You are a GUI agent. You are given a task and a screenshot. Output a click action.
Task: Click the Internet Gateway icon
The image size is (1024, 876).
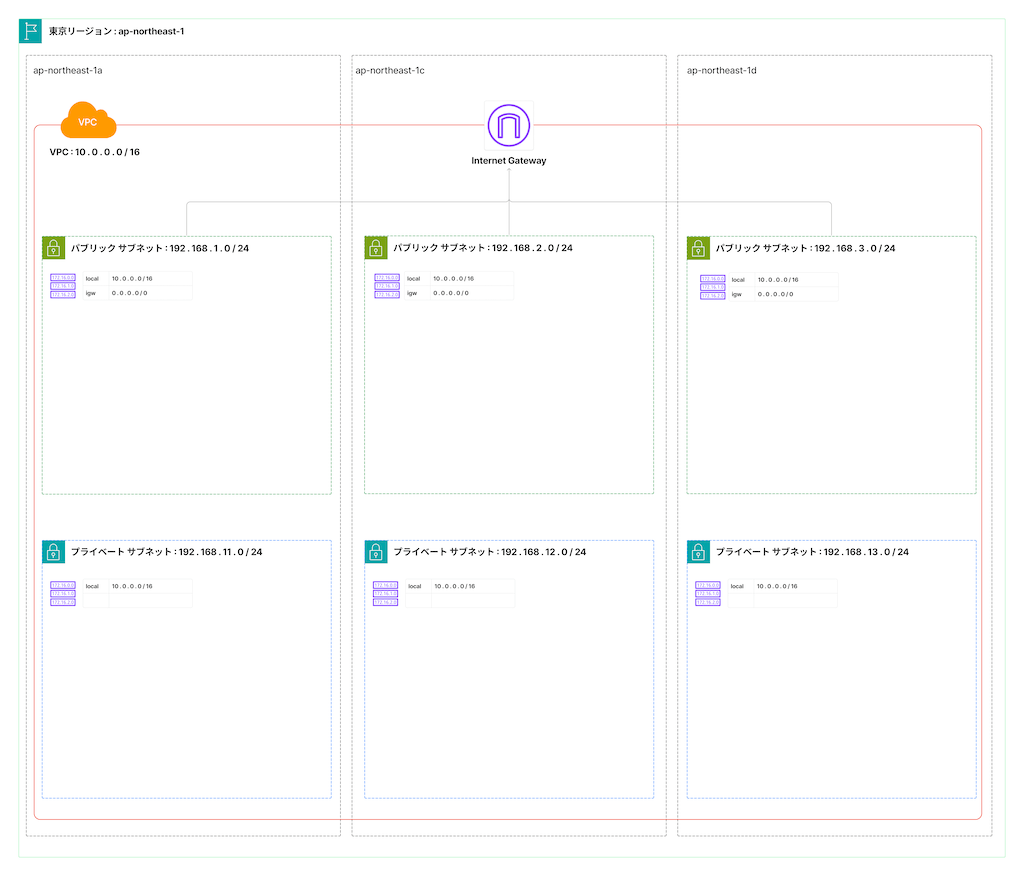(509, 125)
